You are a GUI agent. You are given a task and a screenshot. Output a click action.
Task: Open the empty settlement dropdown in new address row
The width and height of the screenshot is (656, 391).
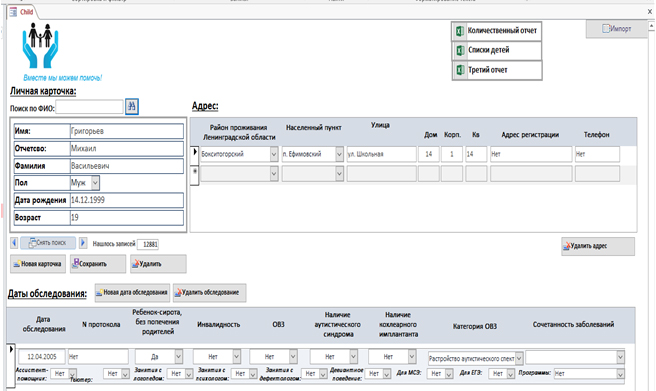[x=339, y=174]
